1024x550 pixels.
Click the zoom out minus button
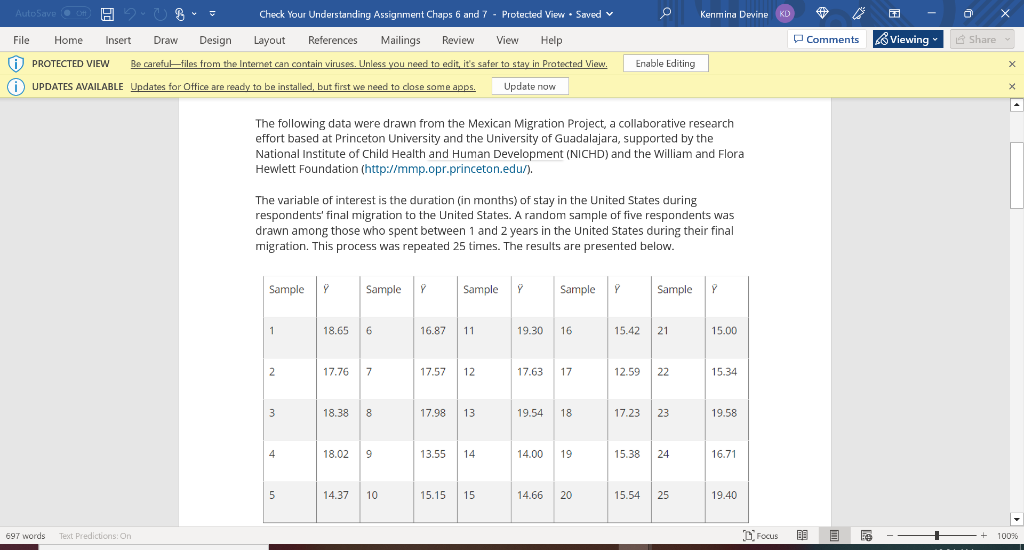click(889, 536)
